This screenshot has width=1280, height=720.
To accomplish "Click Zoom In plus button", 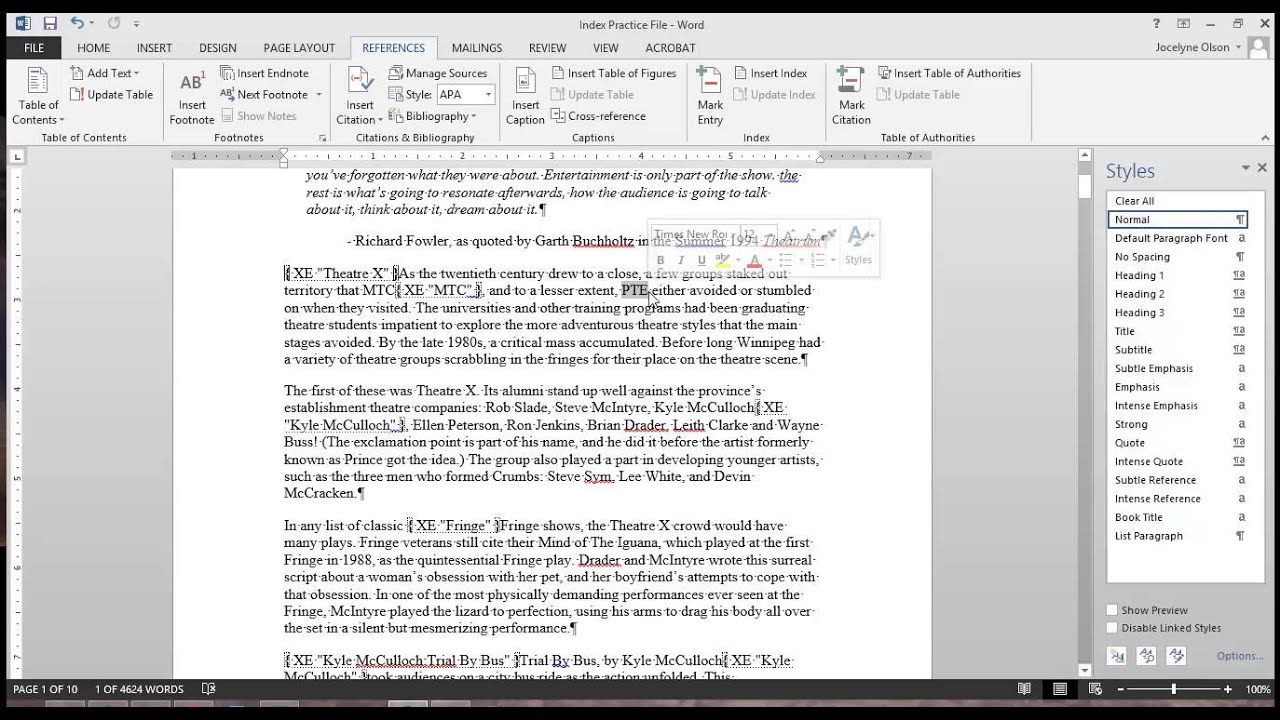I will point(1227,689).
